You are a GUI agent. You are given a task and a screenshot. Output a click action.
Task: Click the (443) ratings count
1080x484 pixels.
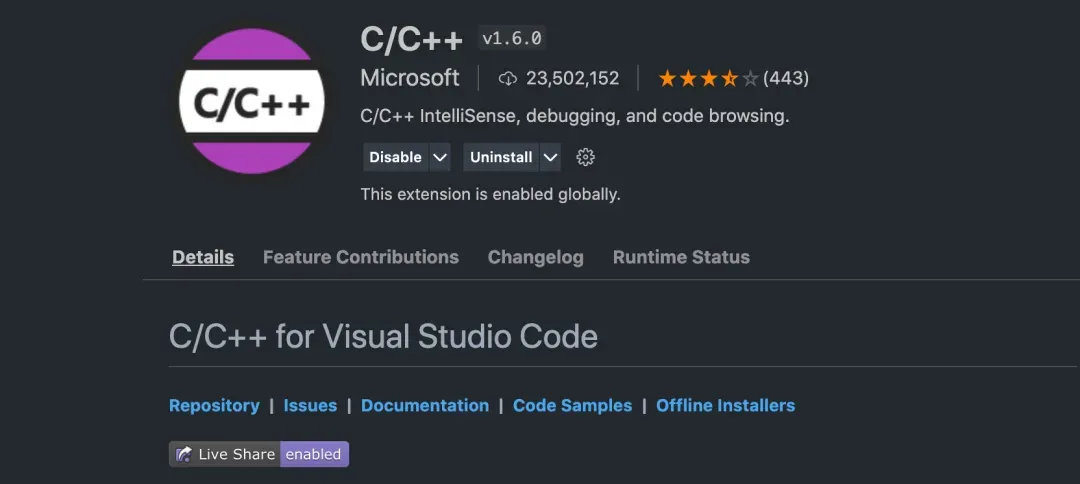pos(786,78)
